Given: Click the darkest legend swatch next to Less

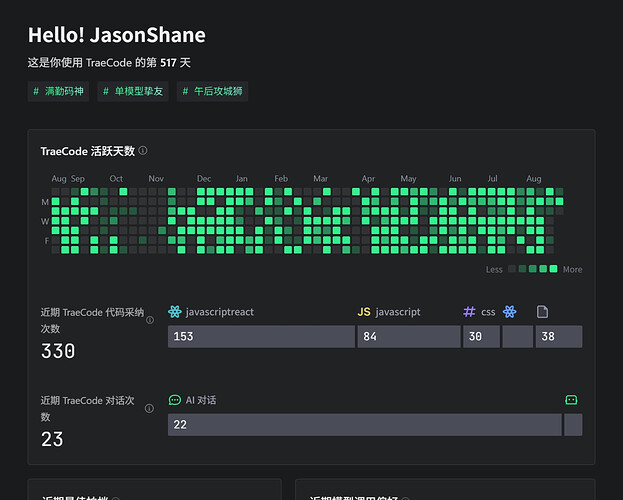Looking at the screenshot, I should tap(512, 269).
